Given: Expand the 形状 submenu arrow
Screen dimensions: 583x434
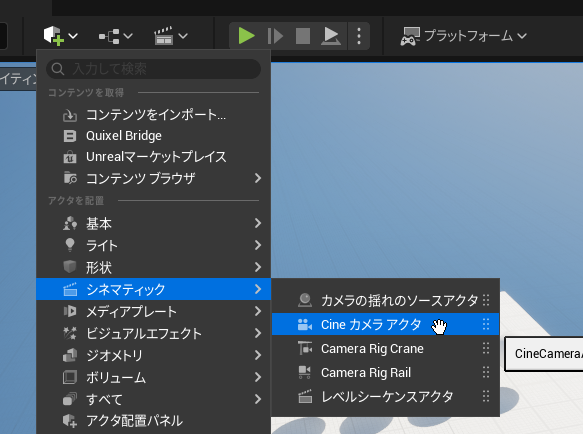Looking at the screenshot, I should (258, 267).
